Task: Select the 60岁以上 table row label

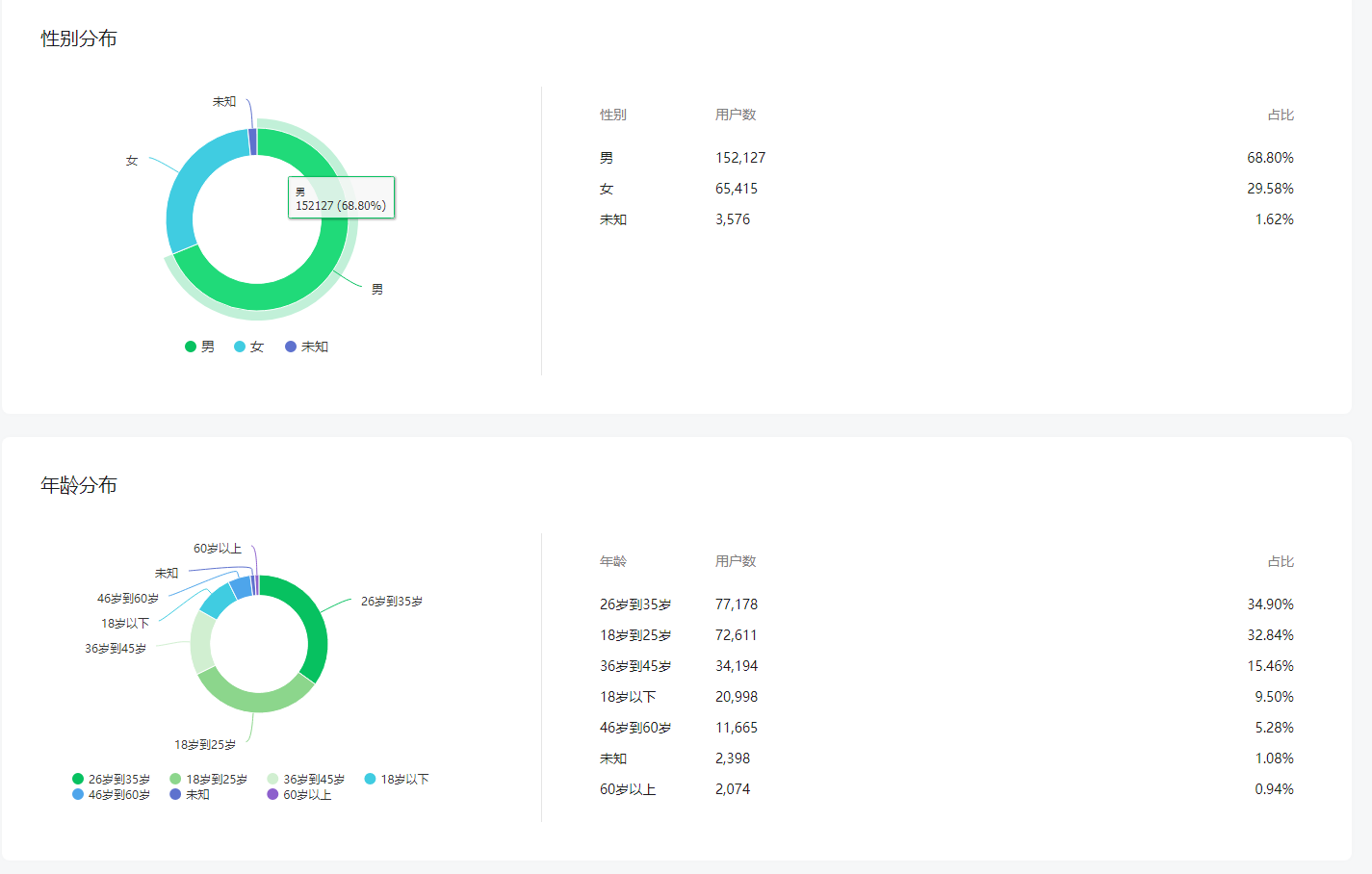Action: 628,789
